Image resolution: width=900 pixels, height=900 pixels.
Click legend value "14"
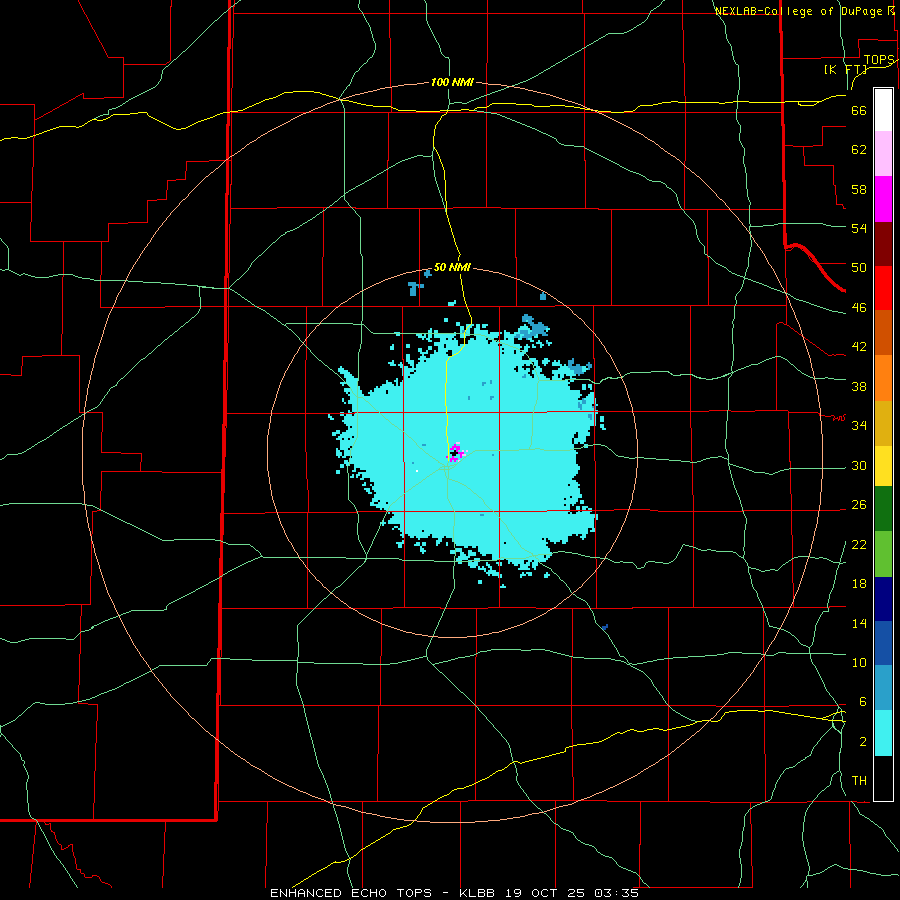pyautogui.click(x=859, y=623)
